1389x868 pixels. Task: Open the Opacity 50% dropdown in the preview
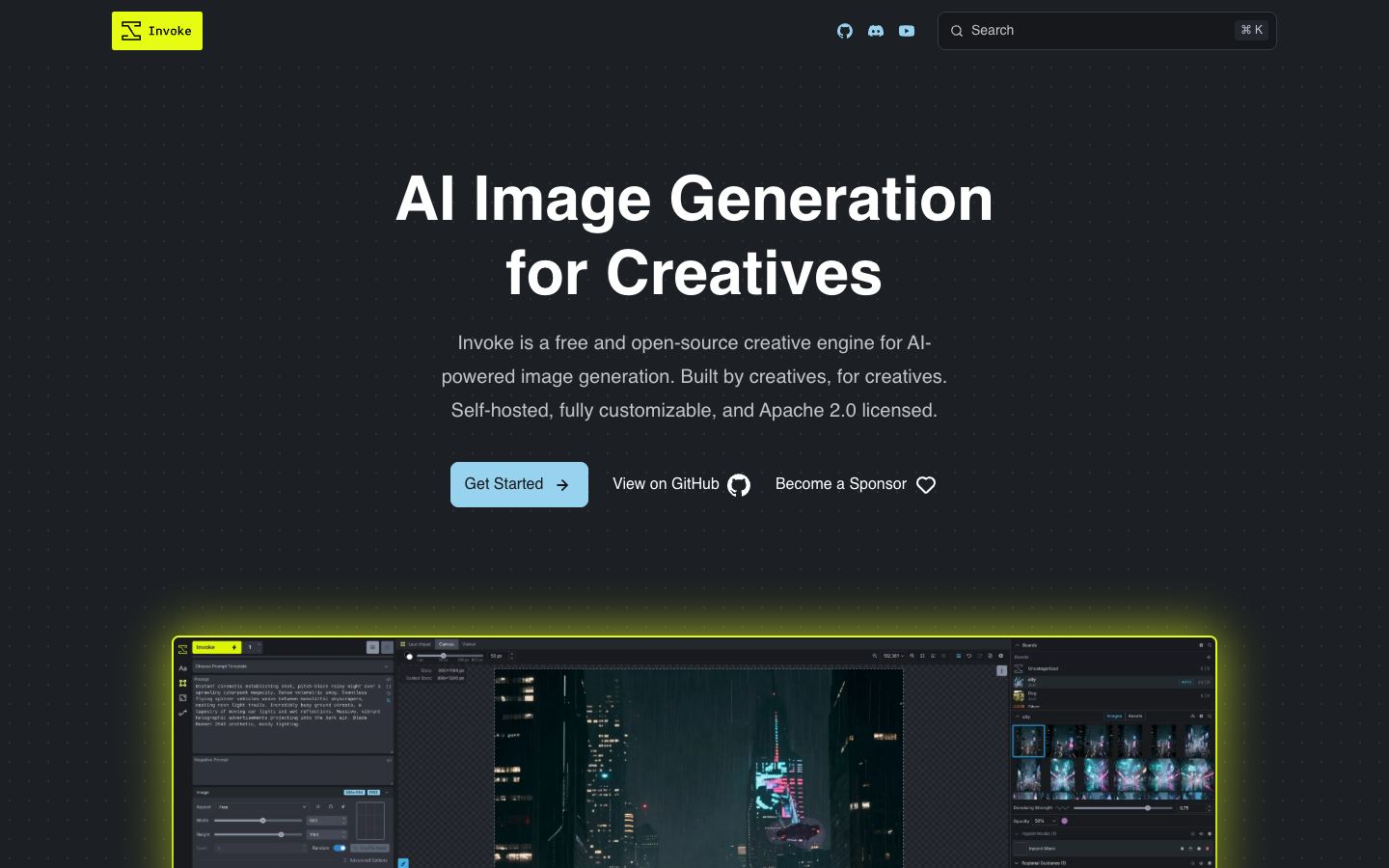(1045, 821)
